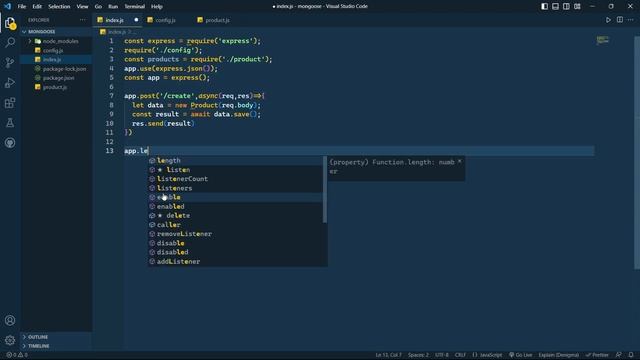Screen dimensions: 640x360
Task: Open package.json in the explorer
Action: pyautogui.click(x=56, y=78)
